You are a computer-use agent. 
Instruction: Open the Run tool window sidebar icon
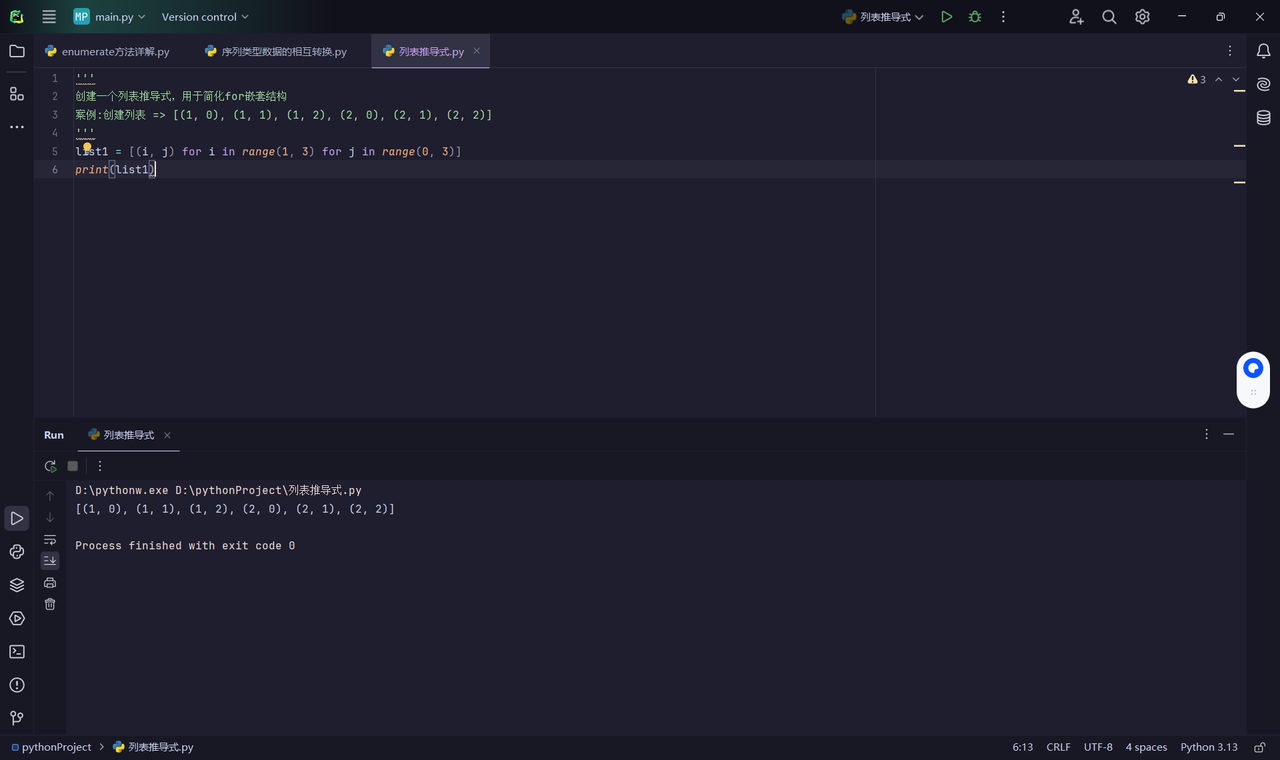[17, 518]
